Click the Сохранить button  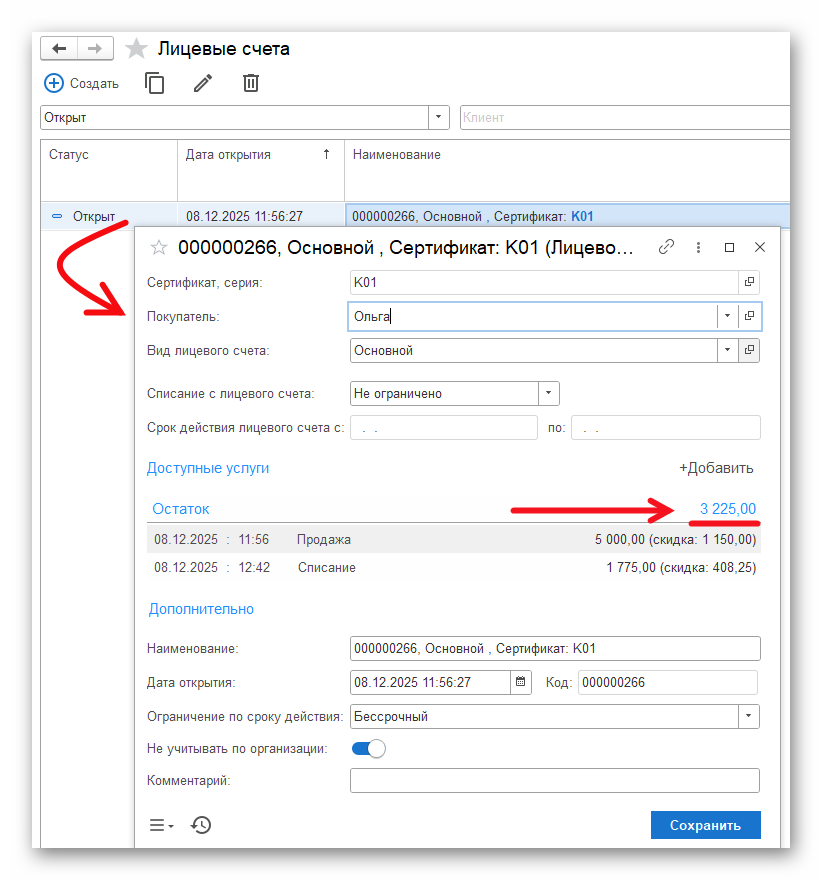(x=705, y=825)
